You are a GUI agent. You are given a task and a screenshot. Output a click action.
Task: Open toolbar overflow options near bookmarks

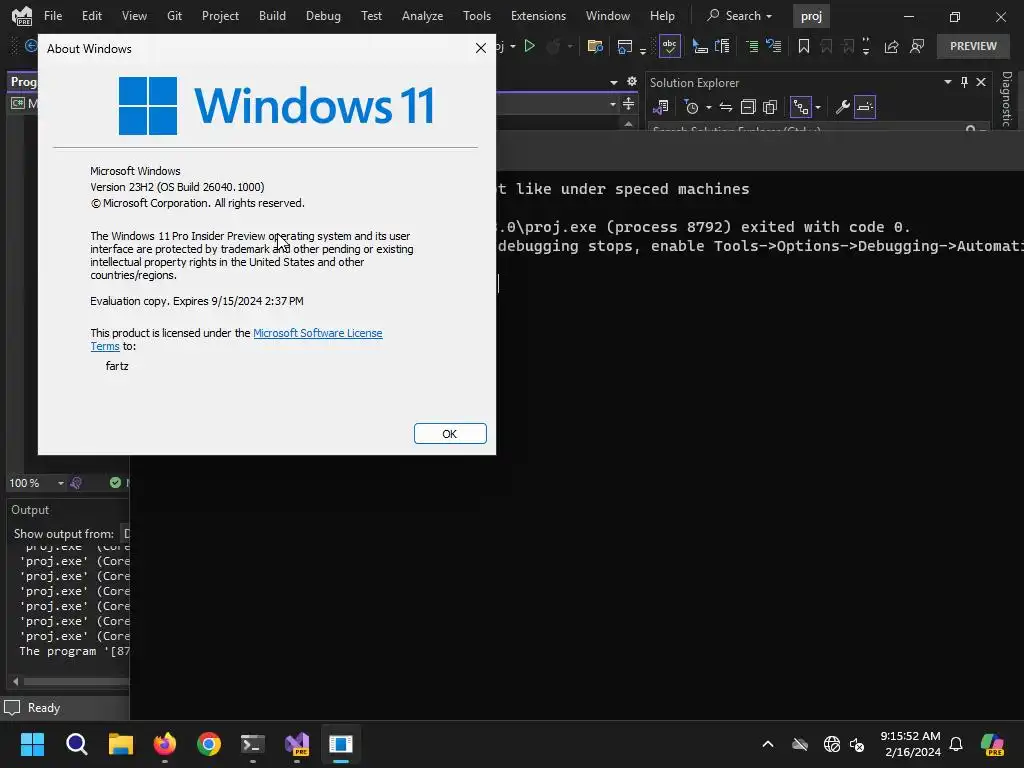point(866,46)
